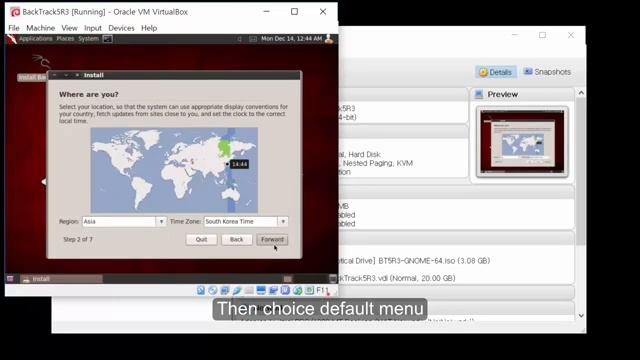Screen dimensions: 640x360
Task: Click the user icon in guest panel
Action: point(329,39)
